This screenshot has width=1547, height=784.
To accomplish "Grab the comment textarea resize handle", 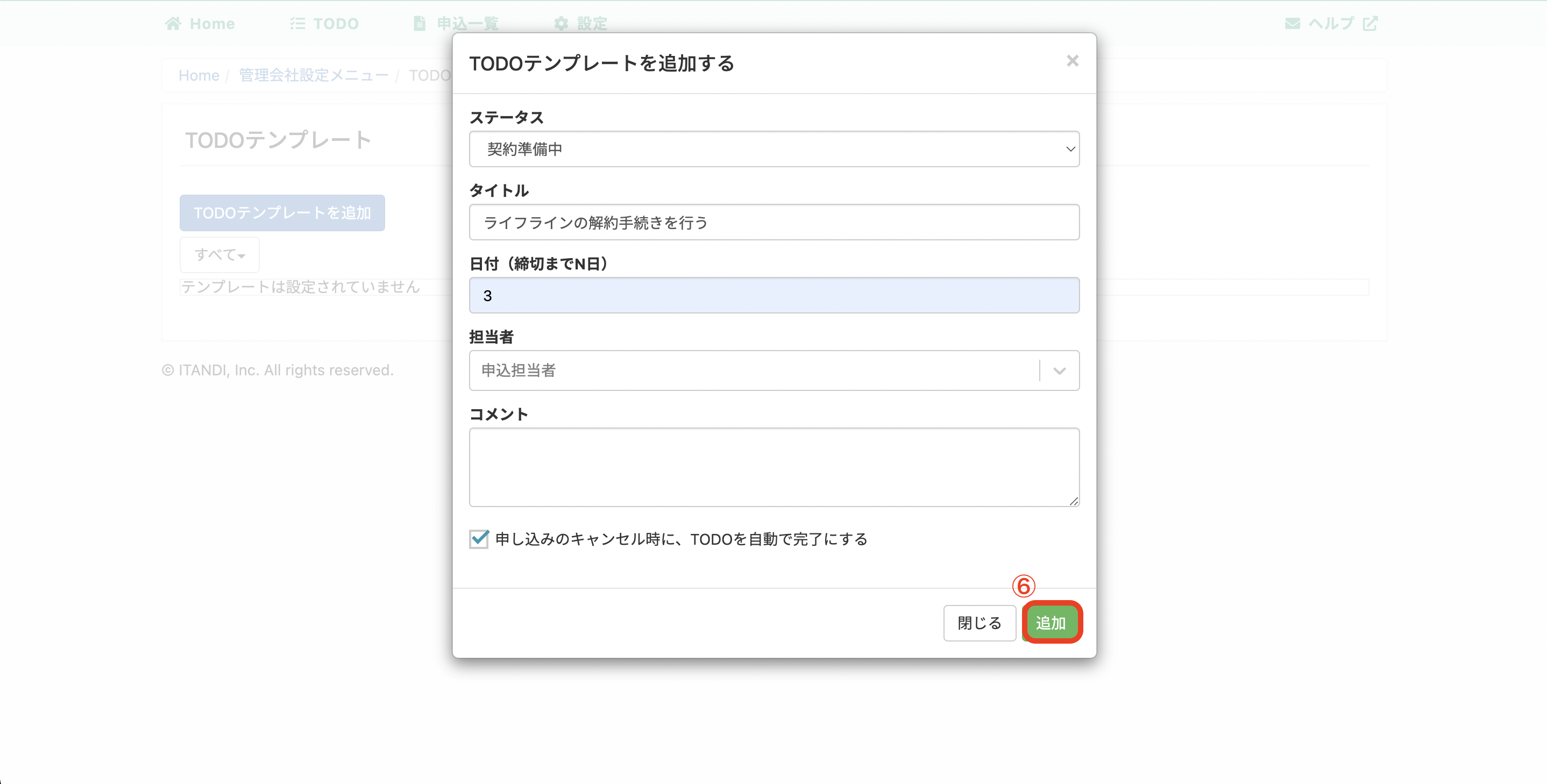I will tap(1074, 501).
